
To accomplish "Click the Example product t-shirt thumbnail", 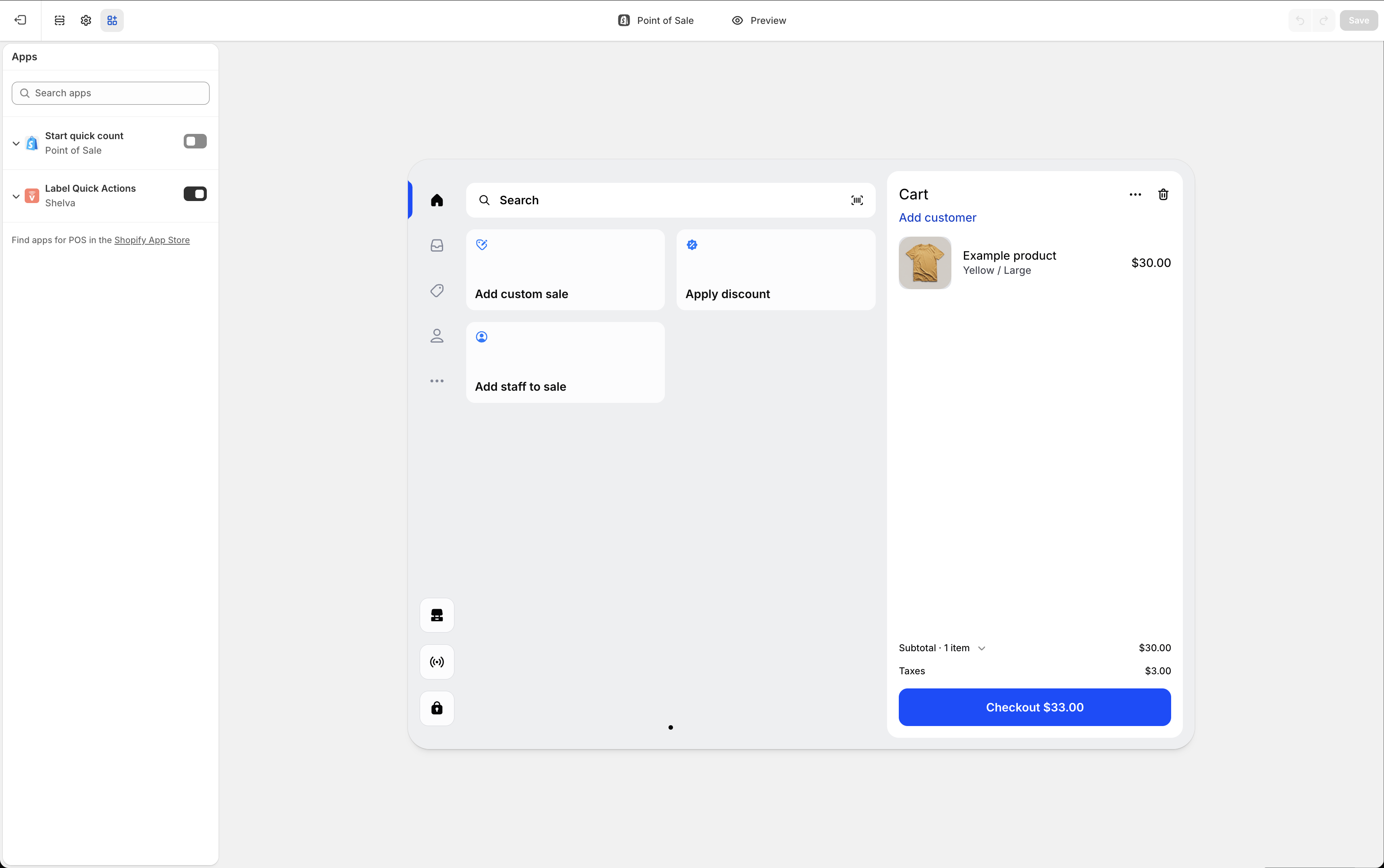I will click(x=925, y=263).
